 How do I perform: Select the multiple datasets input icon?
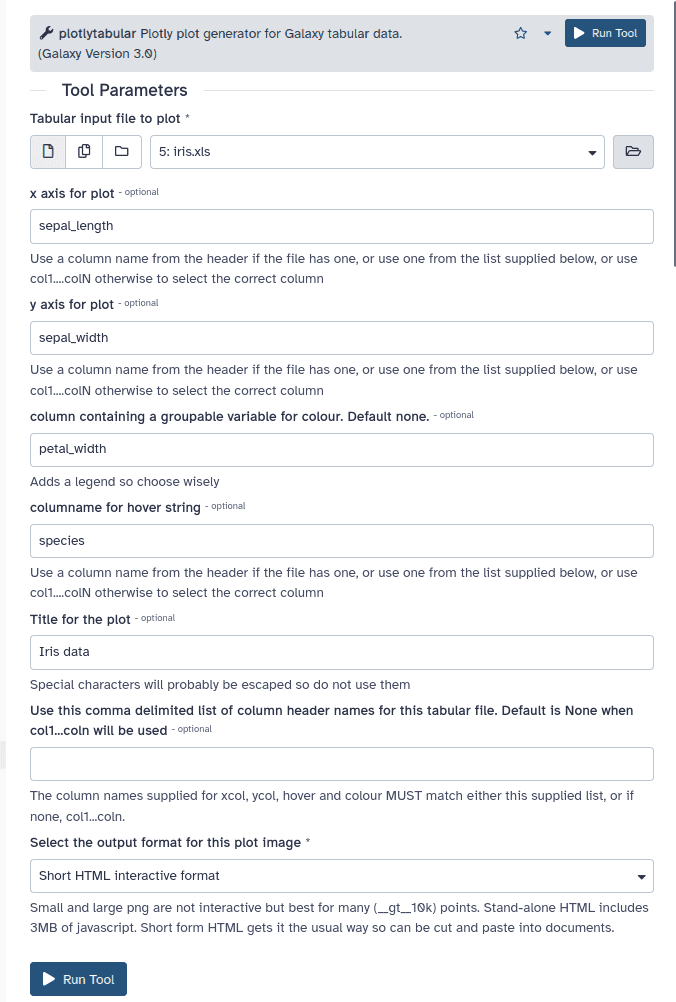pyautogui.click(x=85, y=152)
